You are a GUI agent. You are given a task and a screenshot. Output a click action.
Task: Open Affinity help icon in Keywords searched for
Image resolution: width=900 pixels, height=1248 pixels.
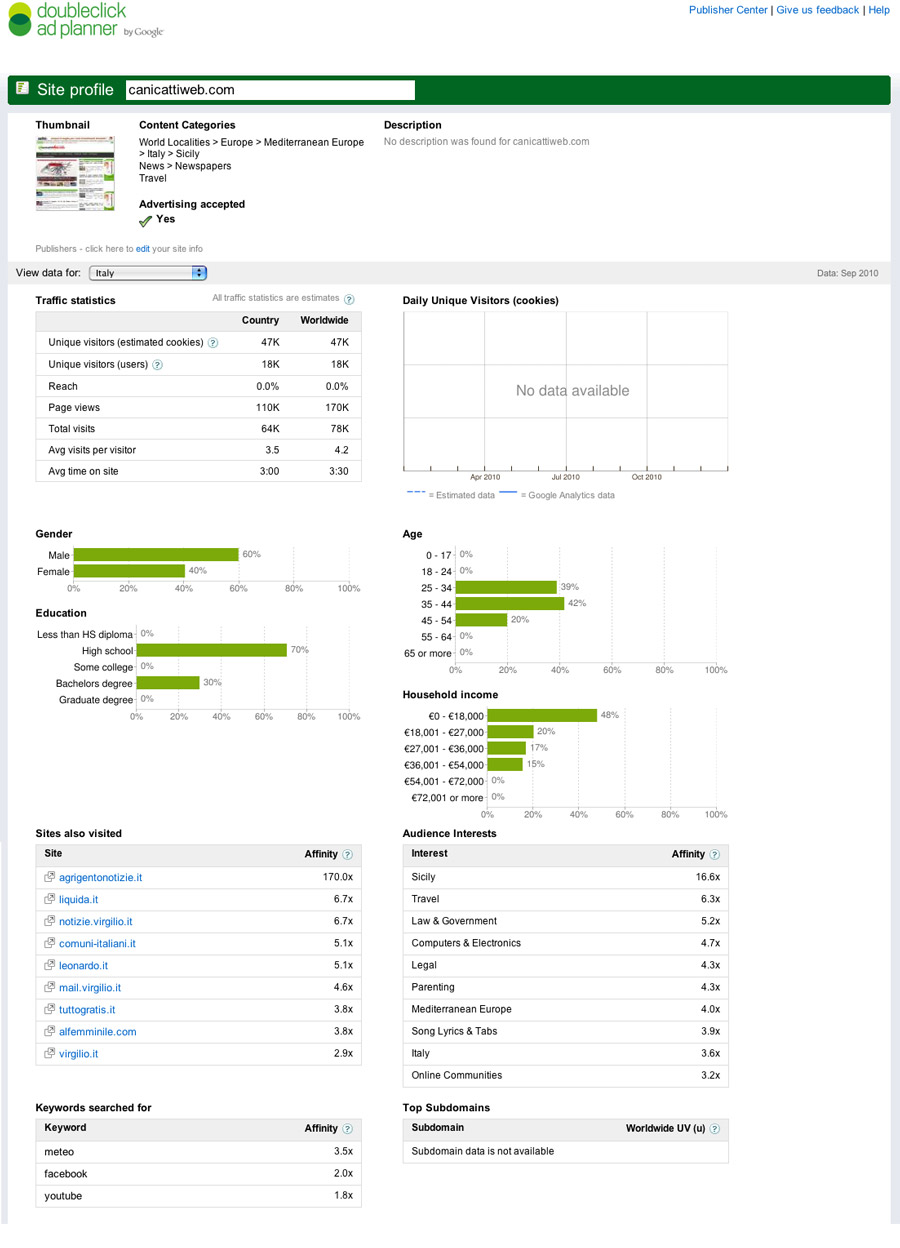click(347, 1129)
